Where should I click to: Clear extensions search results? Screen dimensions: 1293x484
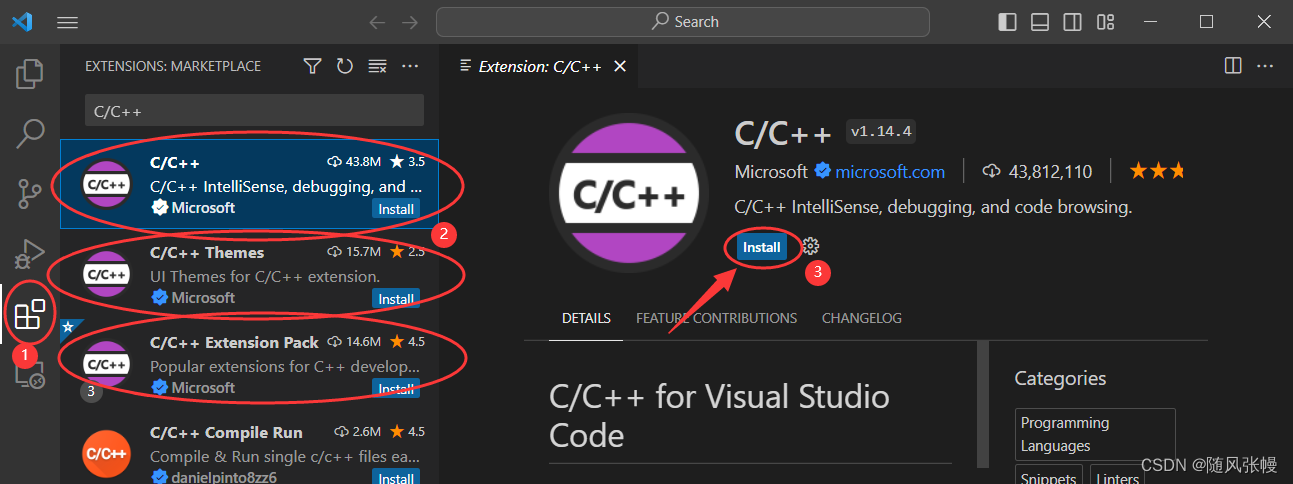[x=377, y=66]
